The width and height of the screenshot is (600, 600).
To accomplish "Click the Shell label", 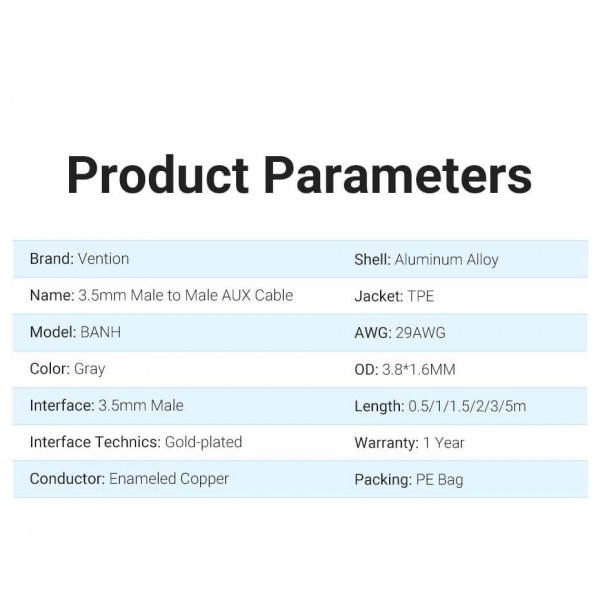I will point(372,260).
